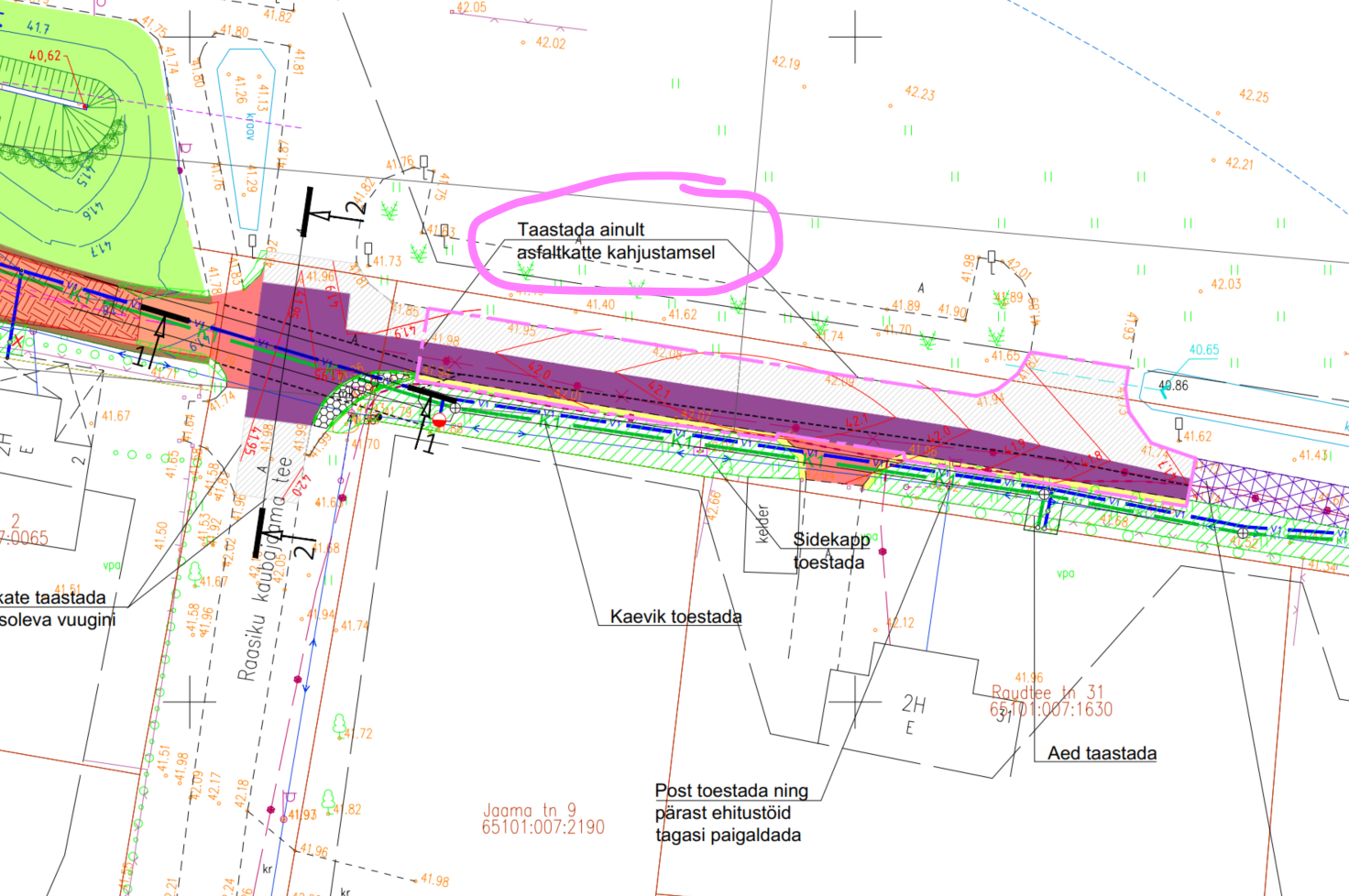Viewport: 1349px width, 896px height.
Task: Select the tree symbol beside elevation 41.72
Action: pyautogui.click(x=340, y=727)
